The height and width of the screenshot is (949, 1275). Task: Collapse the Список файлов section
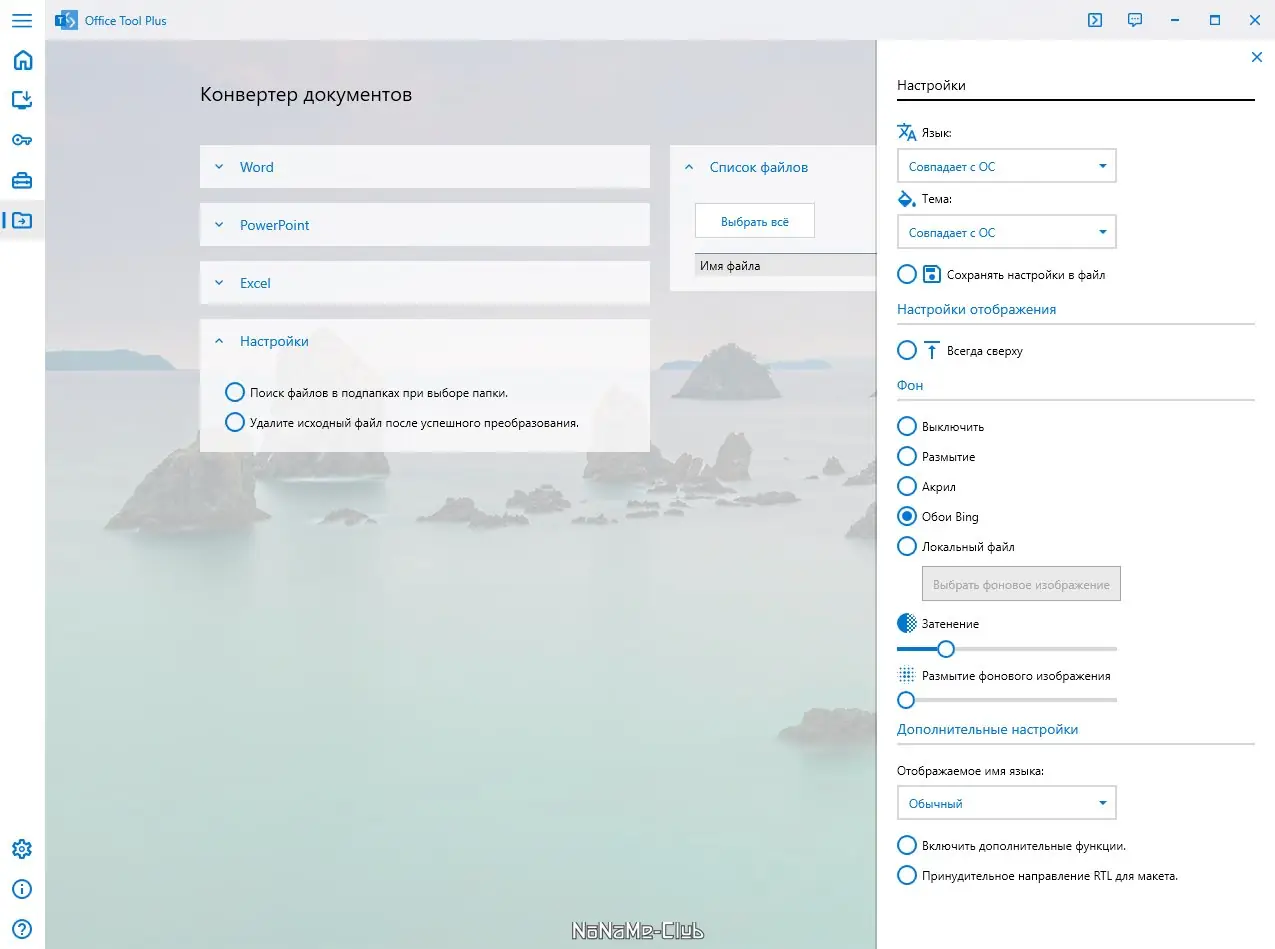click(772, 167)
